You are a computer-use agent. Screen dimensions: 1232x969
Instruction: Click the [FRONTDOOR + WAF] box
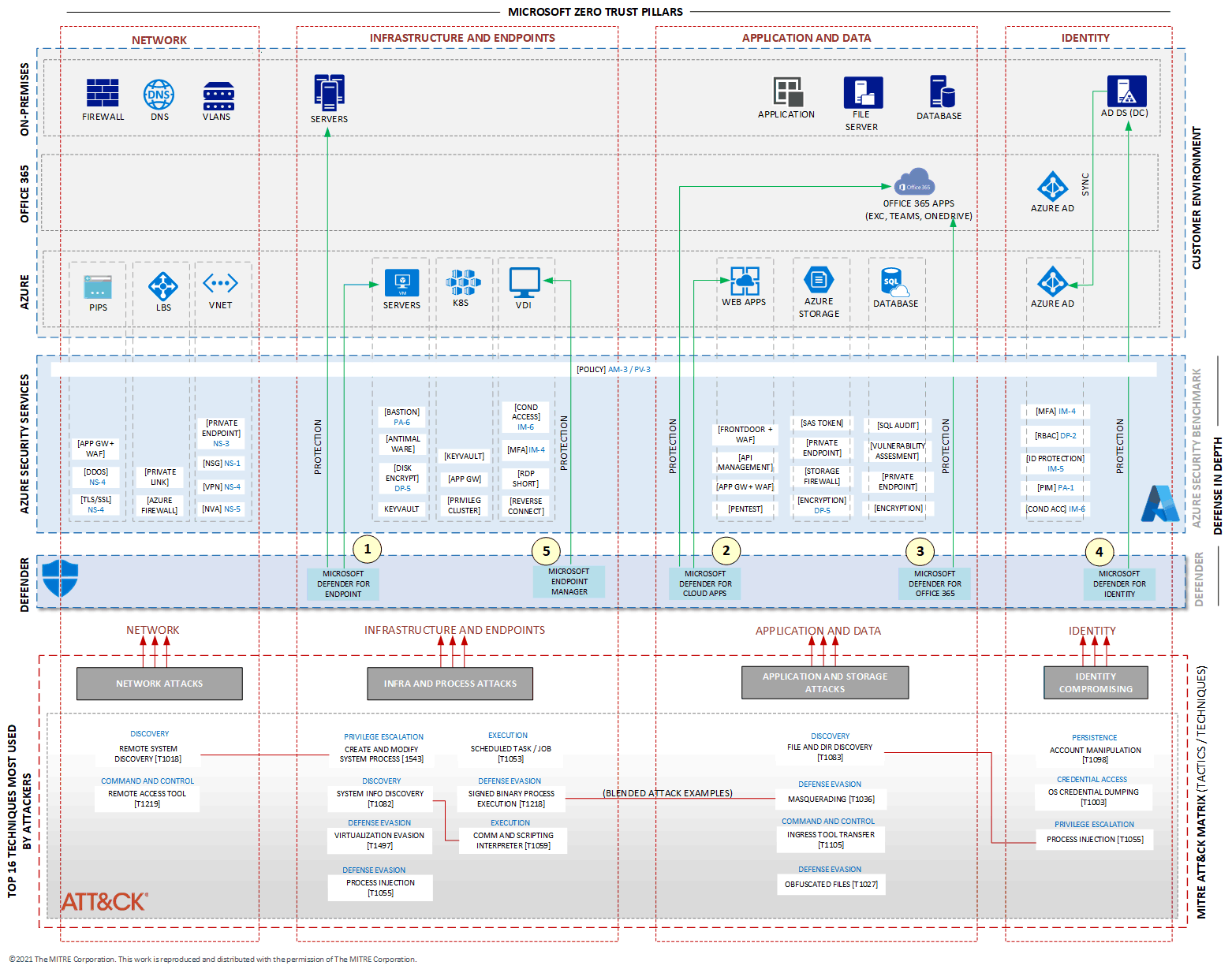click(x=745, y=434)
